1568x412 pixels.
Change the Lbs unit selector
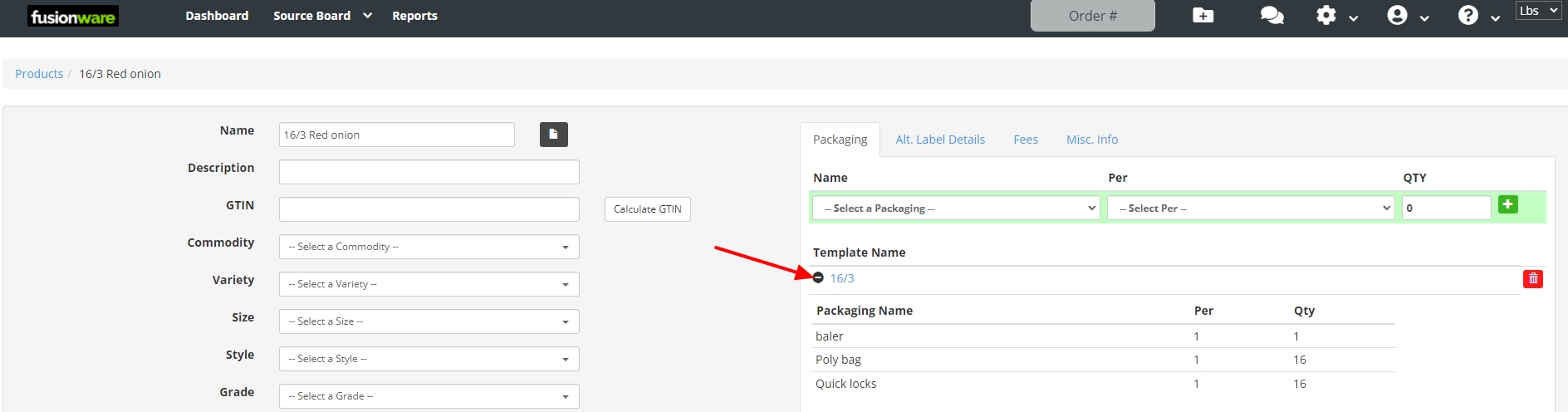point(1537,11)
